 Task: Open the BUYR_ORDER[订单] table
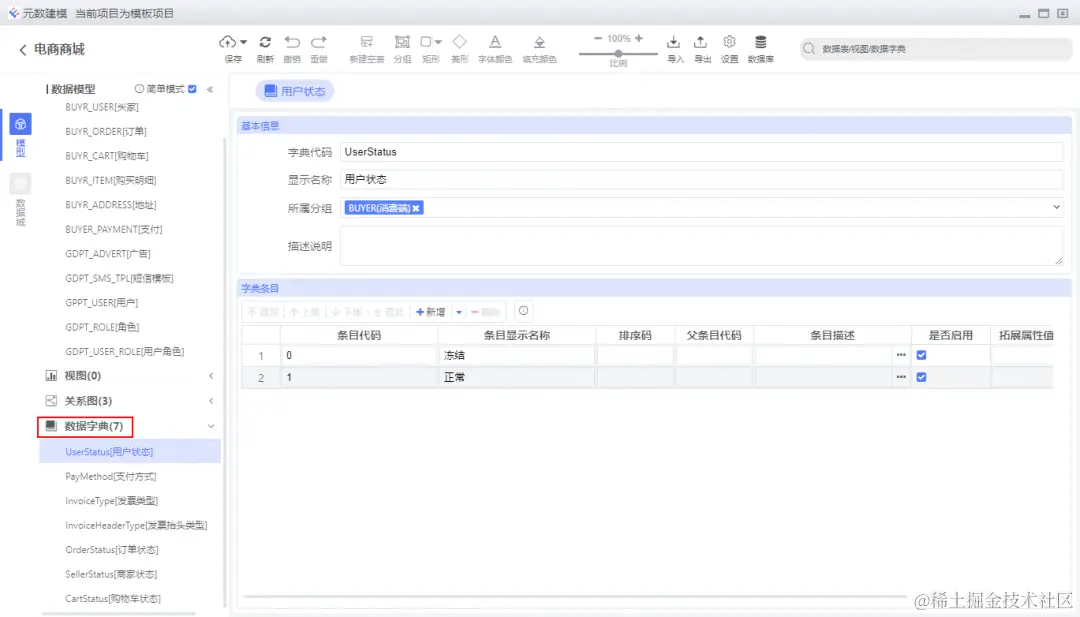click(105, 132)
